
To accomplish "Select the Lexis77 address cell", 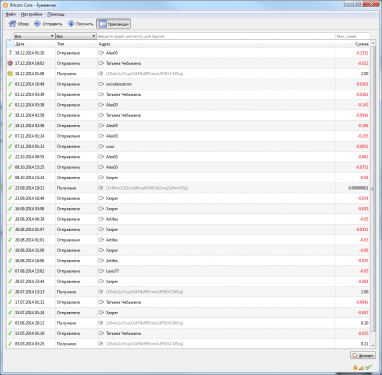I will pos(216,271).
